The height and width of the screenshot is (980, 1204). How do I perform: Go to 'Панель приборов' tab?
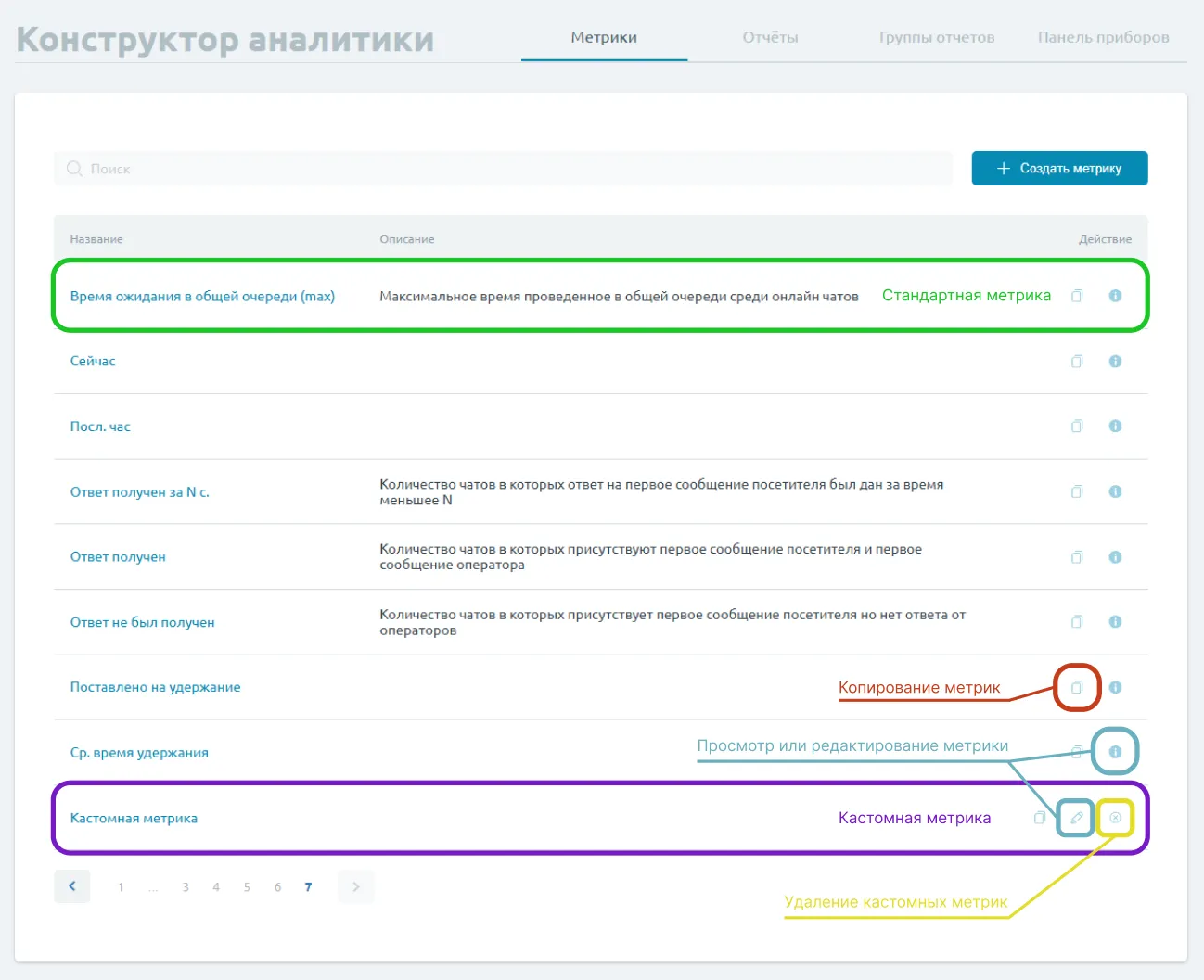click(x=1103, y=38)
